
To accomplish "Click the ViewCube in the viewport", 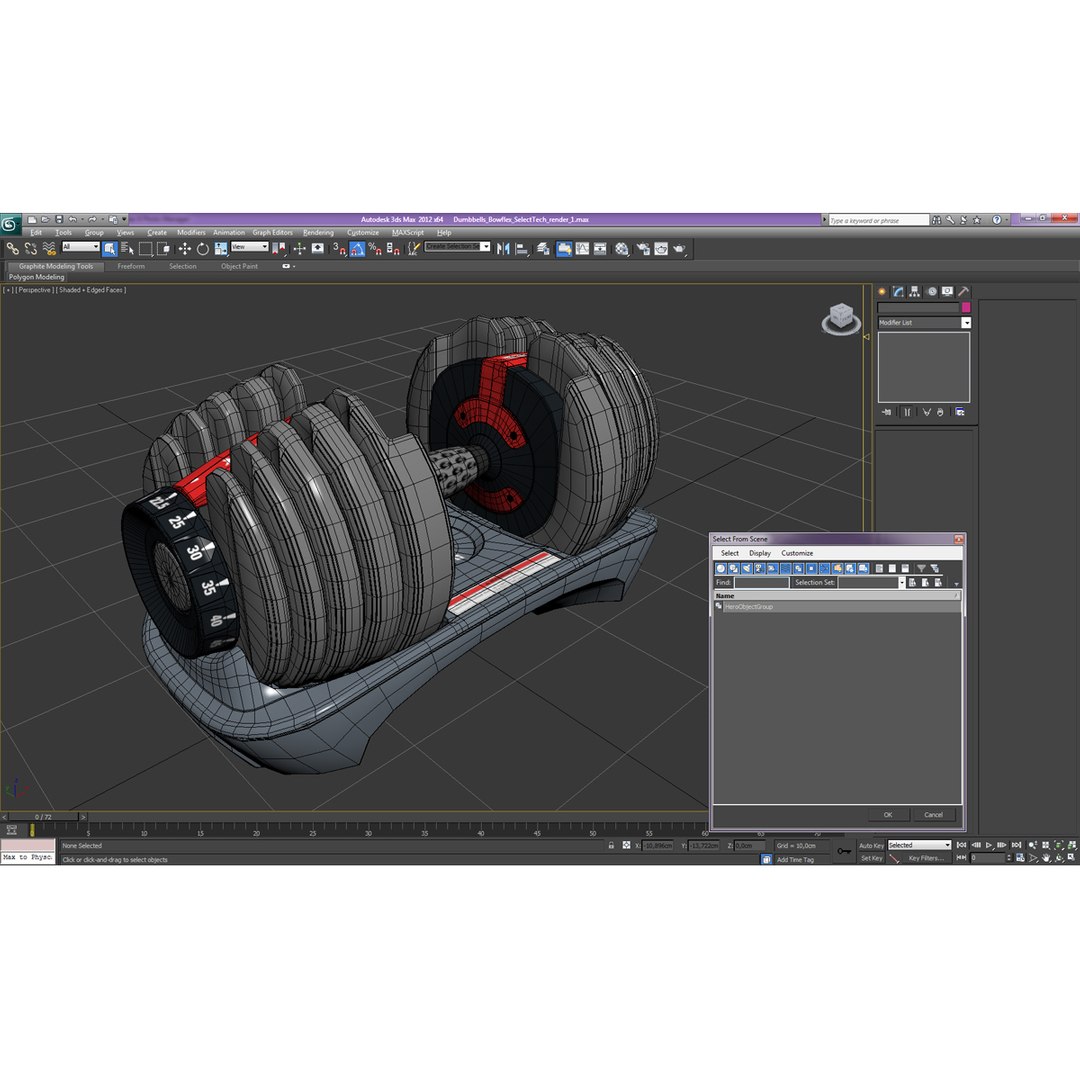I will point(841,319).
